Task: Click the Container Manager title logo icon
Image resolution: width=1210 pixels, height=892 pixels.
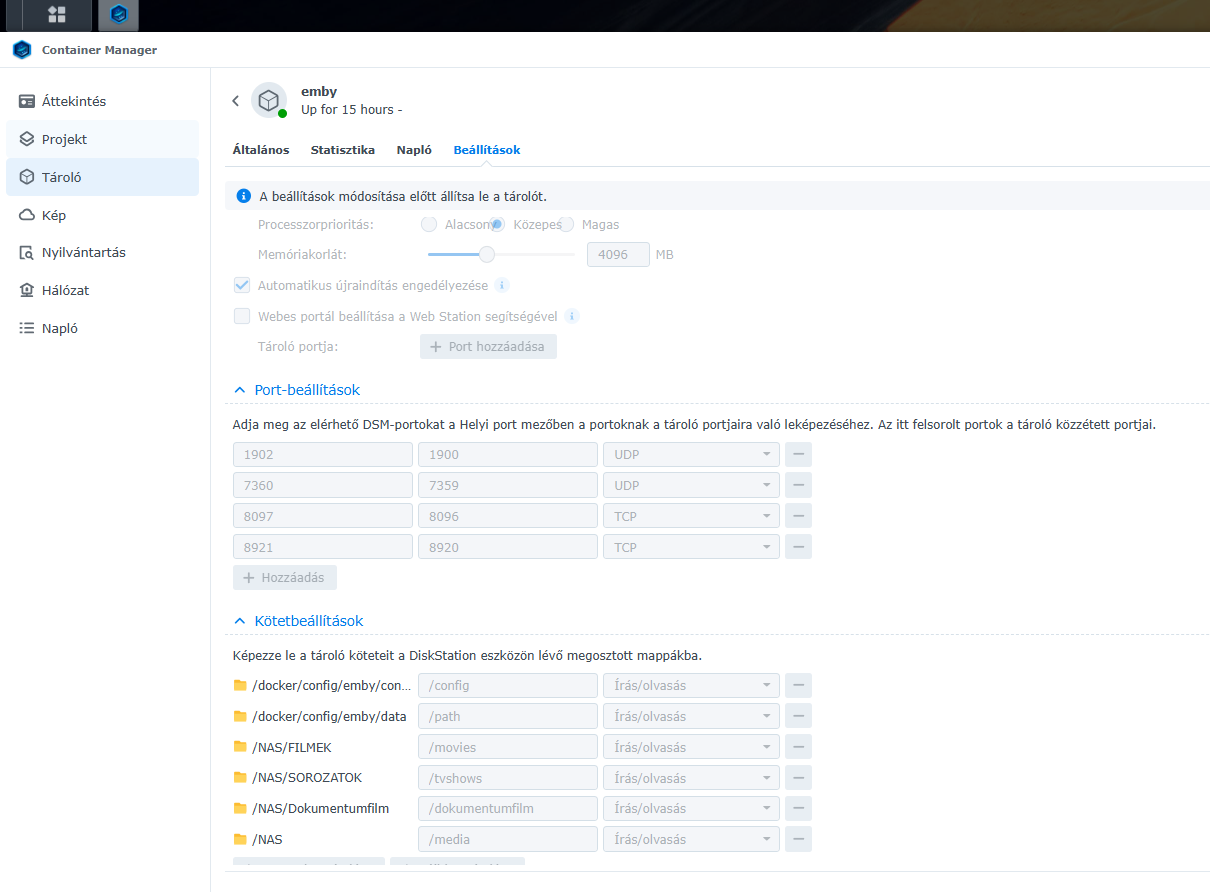Action: pyautogui.click(x=22, y=50)
